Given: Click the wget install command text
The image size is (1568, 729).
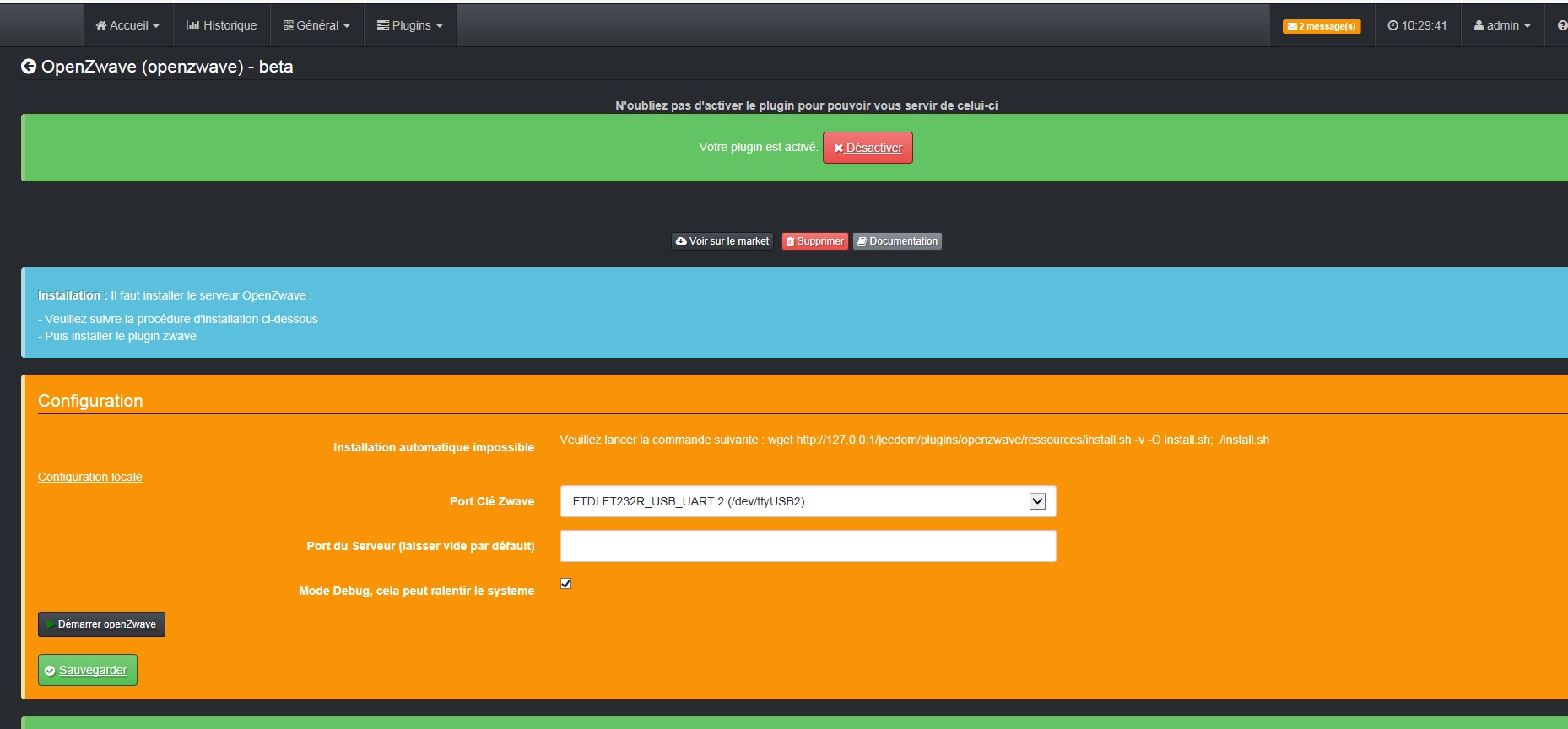Looking at the screenshot, I should coord(1019,440).
